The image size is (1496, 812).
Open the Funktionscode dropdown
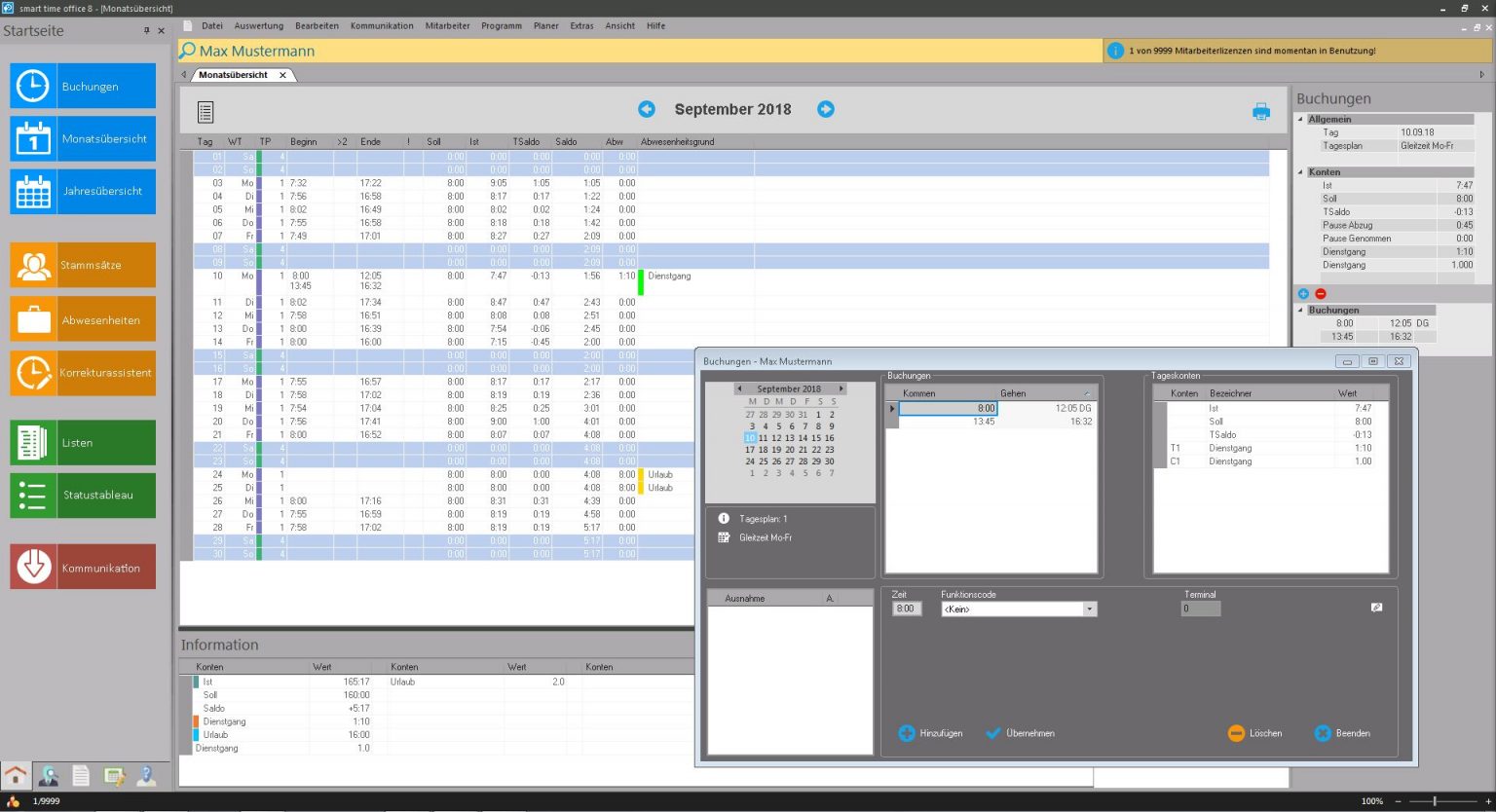pyautogui.click(x=1090, y=609)
